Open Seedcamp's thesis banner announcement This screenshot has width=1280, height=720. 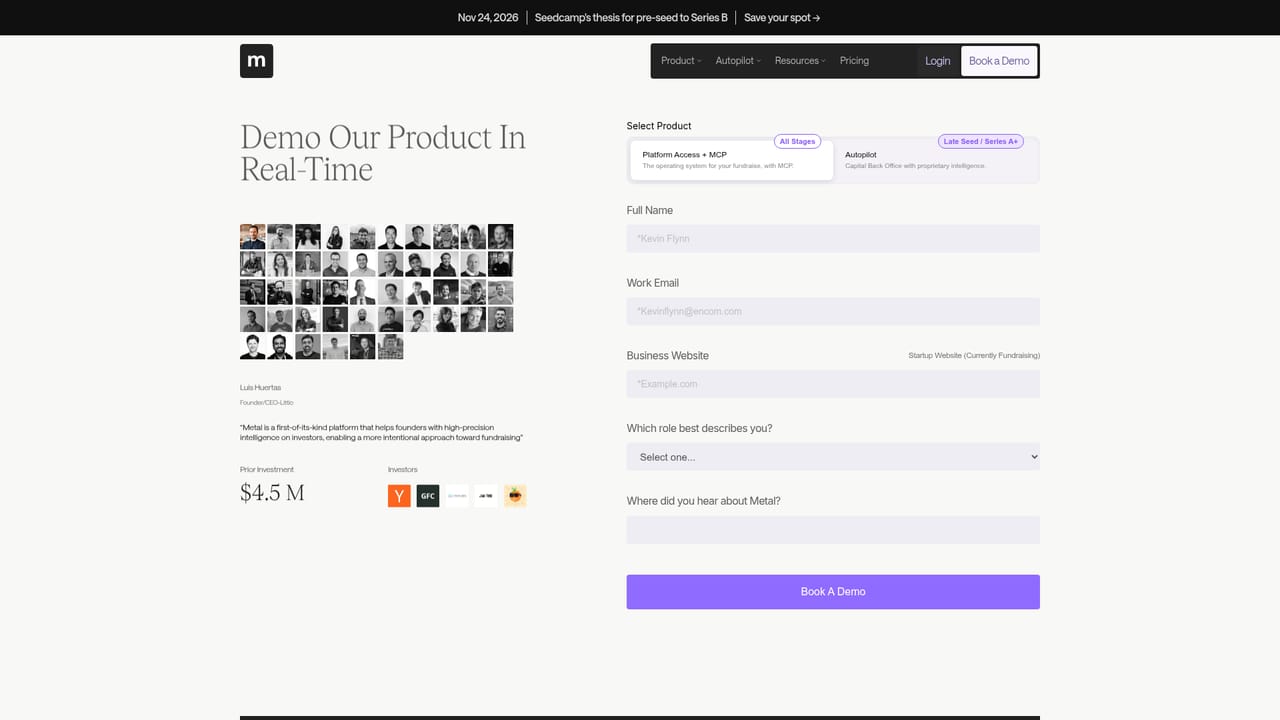click(x=631, y=18)
